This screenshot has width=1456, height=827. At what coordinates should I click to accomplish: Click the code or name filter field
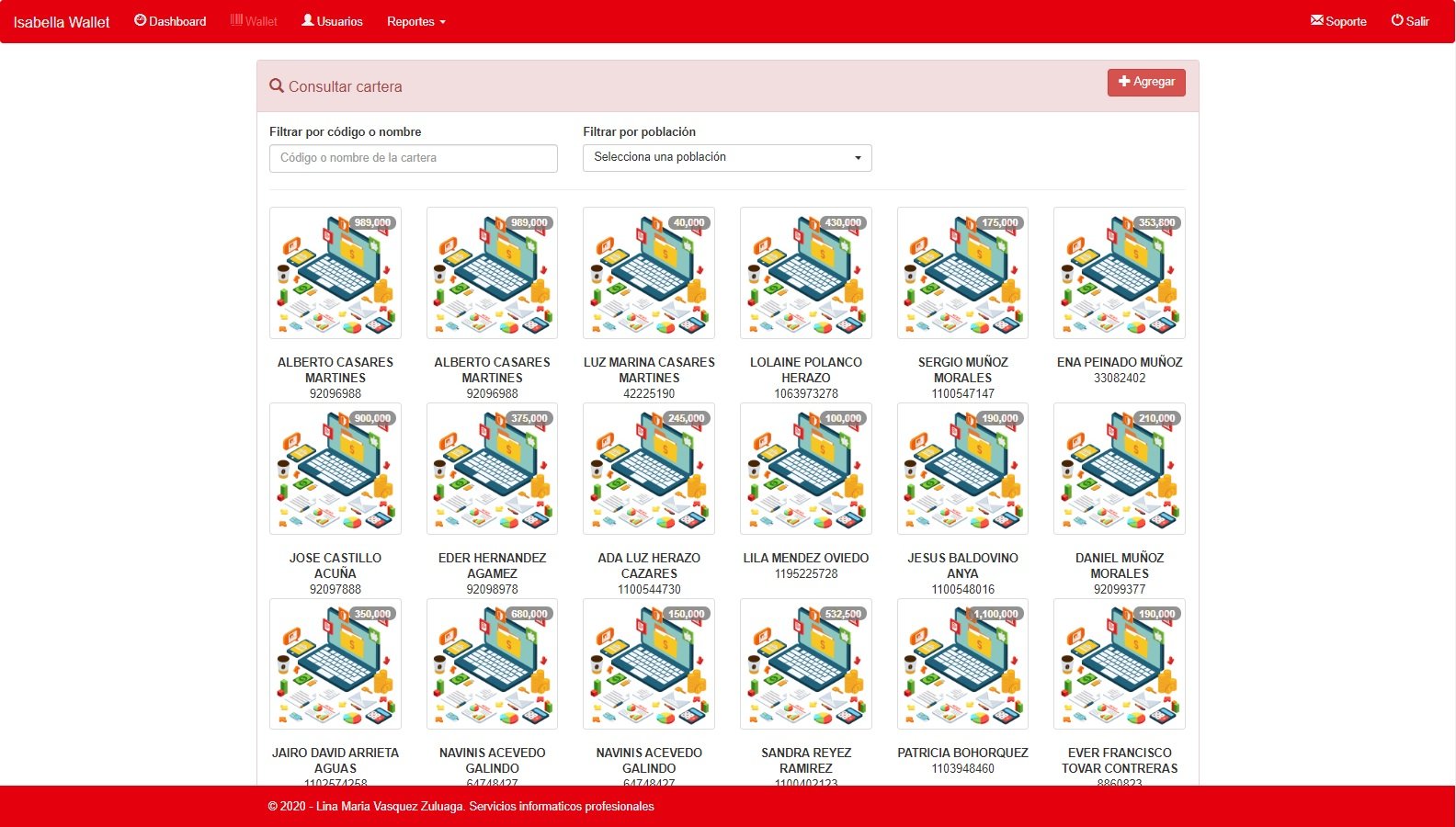[x=413, y=158]
